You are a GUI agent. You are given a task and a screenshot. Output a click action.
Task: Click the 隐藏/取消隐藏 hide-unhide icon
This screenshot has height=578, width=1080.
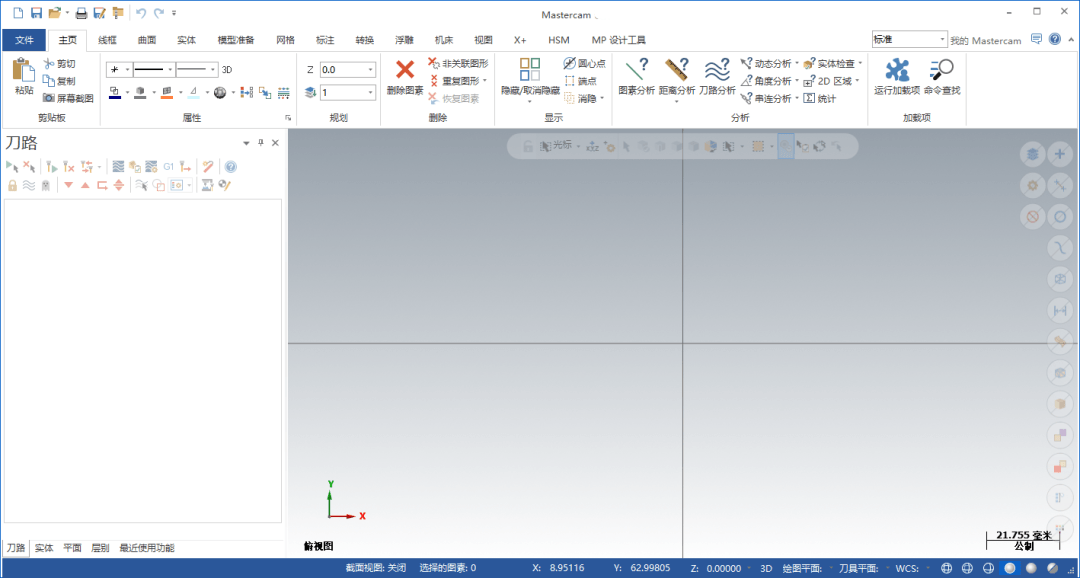click(x=530, y=69)
